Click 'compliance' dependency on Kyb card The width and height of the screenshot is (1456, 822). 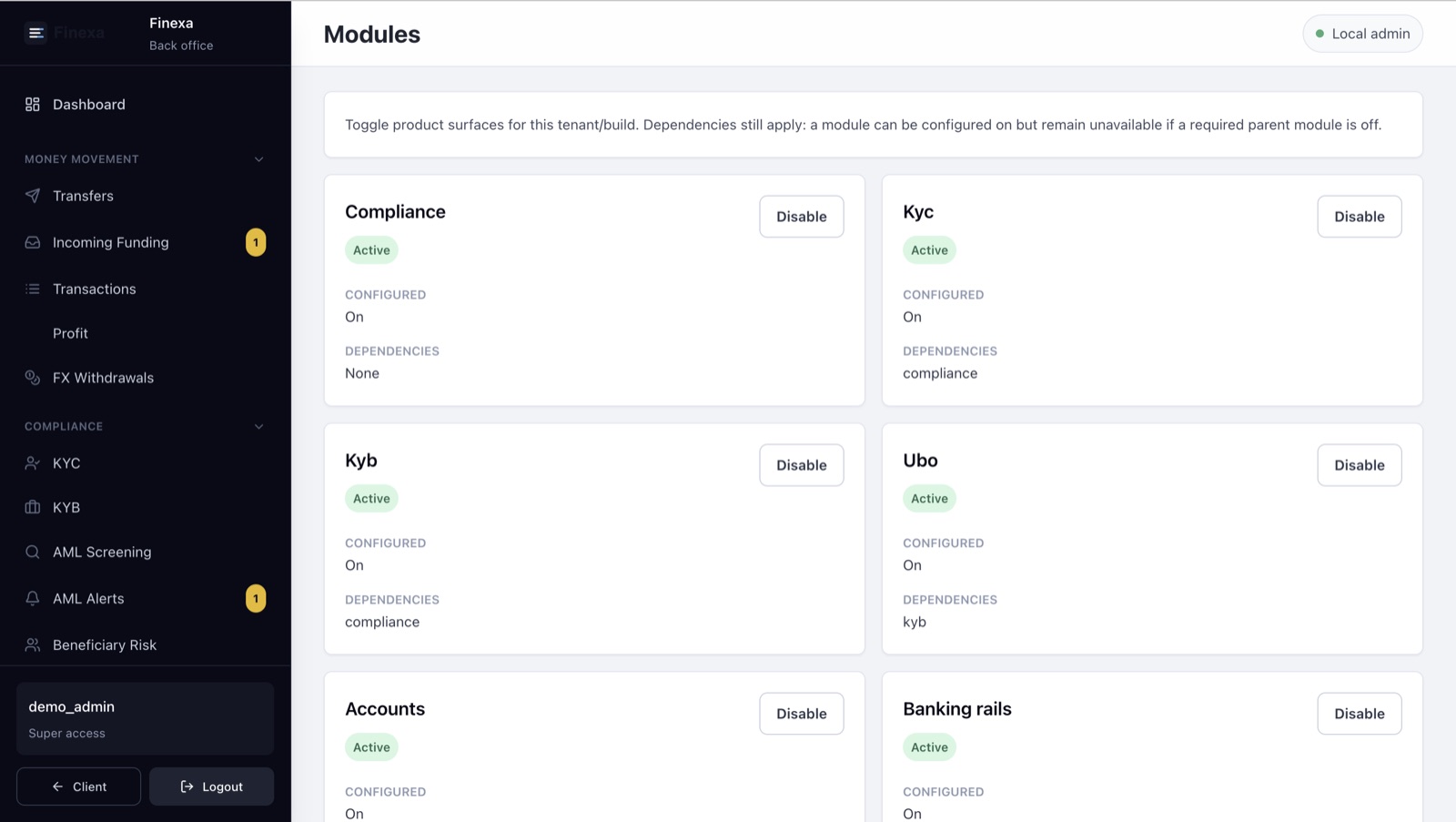tap(382, 622)
